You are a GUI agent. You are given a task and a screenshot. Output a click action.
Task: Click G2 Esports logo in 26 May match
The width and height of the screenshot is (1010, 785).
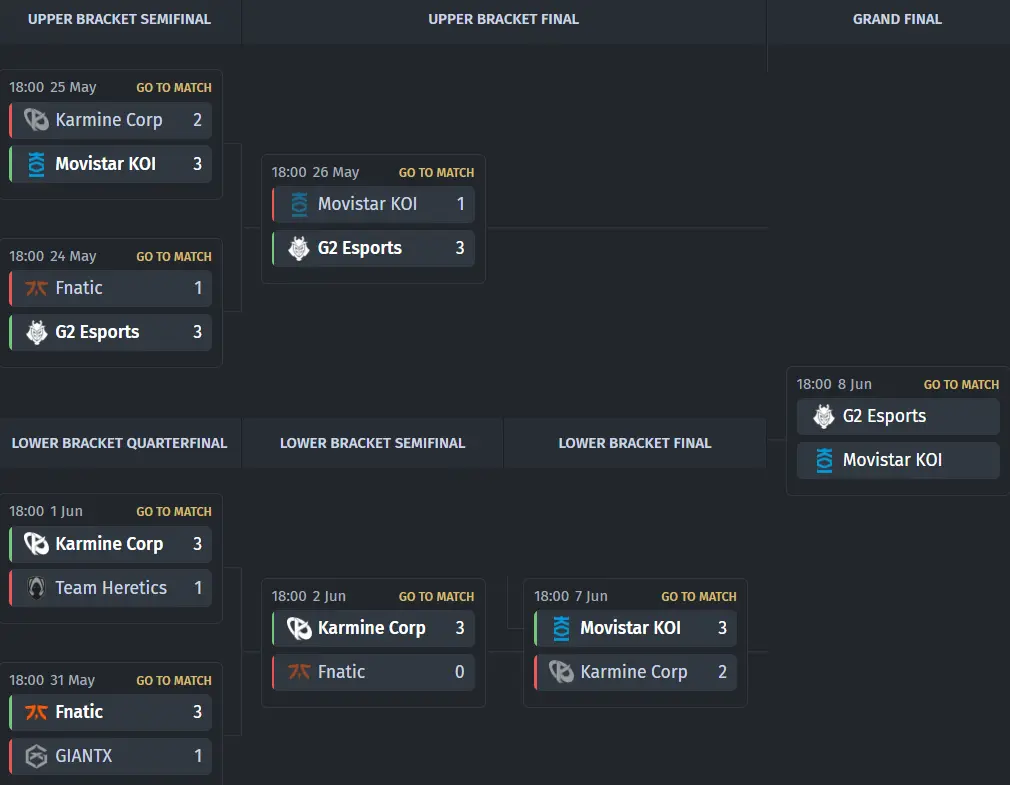click(x=299, y=248)
